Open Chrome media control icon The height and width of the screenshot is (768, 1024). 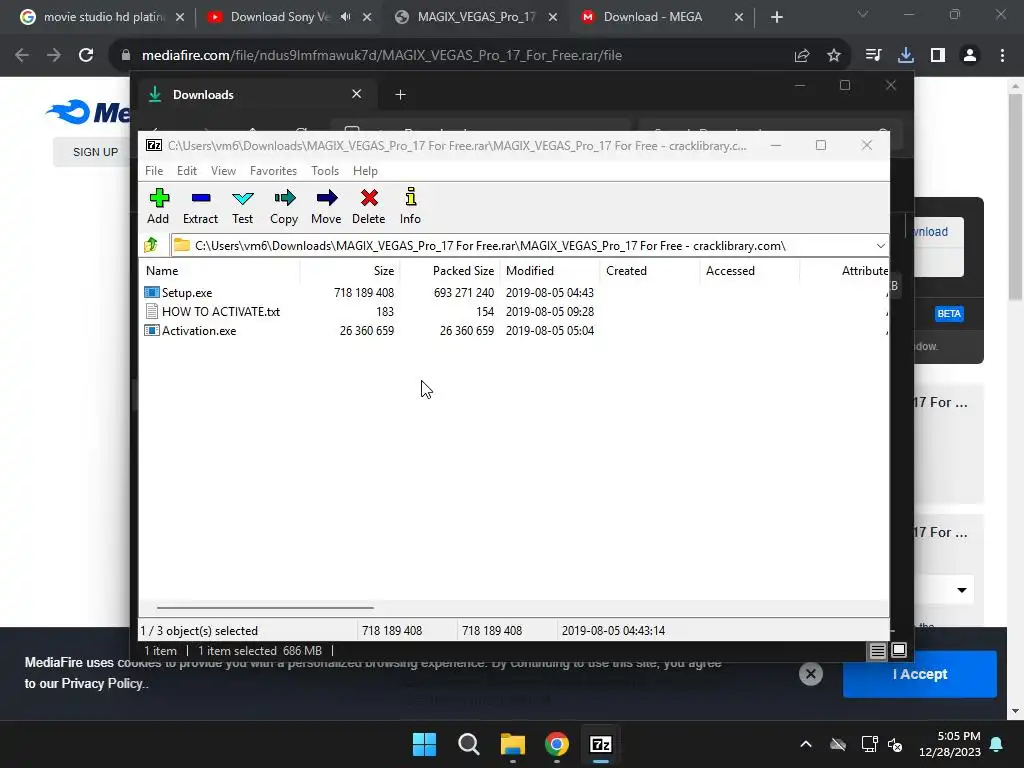point(873,56)
